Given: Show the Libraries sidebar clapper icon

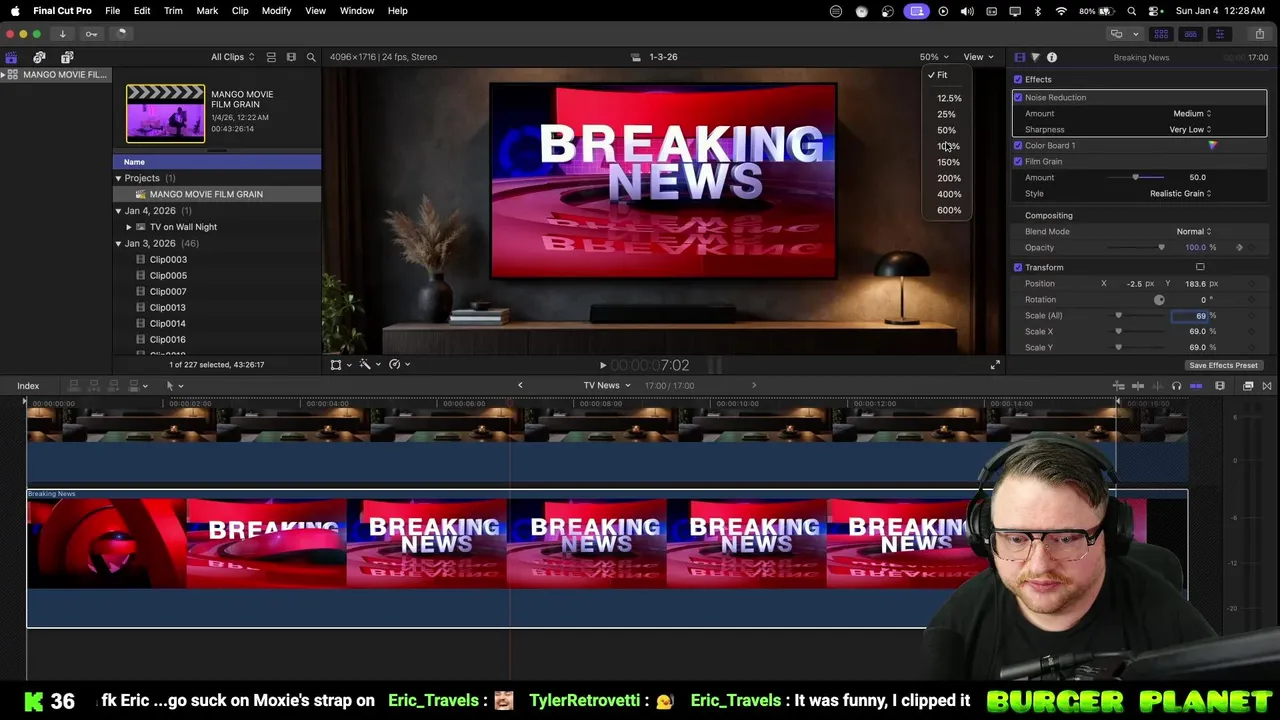Looking at the screenshot, I should click(x=11, y=57).
